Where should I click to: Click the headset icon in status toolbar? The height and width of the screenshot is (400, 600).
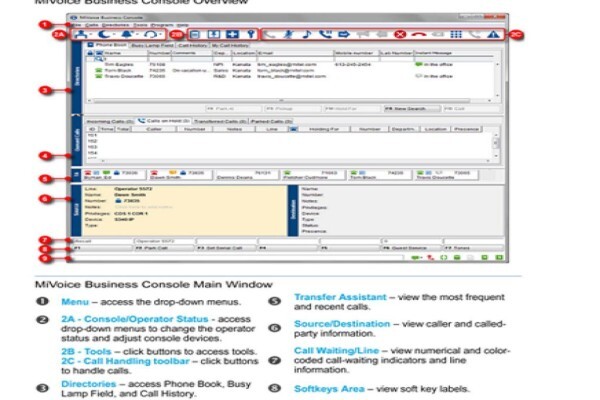150,34
